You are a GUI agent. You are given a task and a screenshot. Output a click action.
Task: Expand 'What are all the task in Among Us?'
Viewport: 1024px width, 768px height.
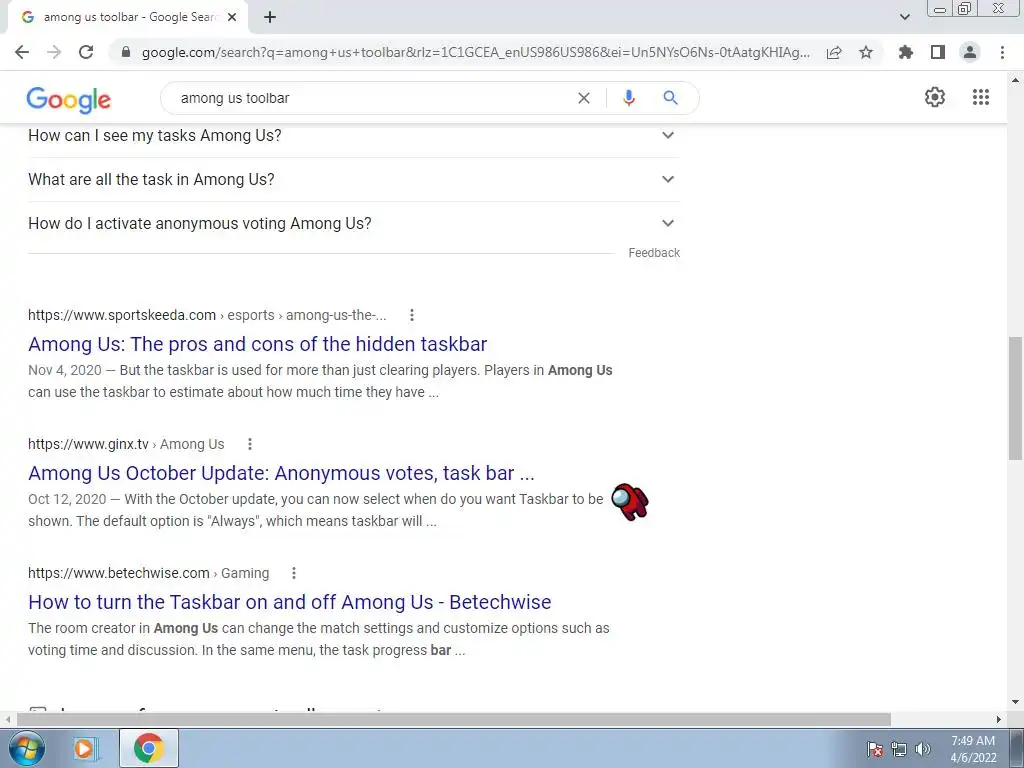353,179
